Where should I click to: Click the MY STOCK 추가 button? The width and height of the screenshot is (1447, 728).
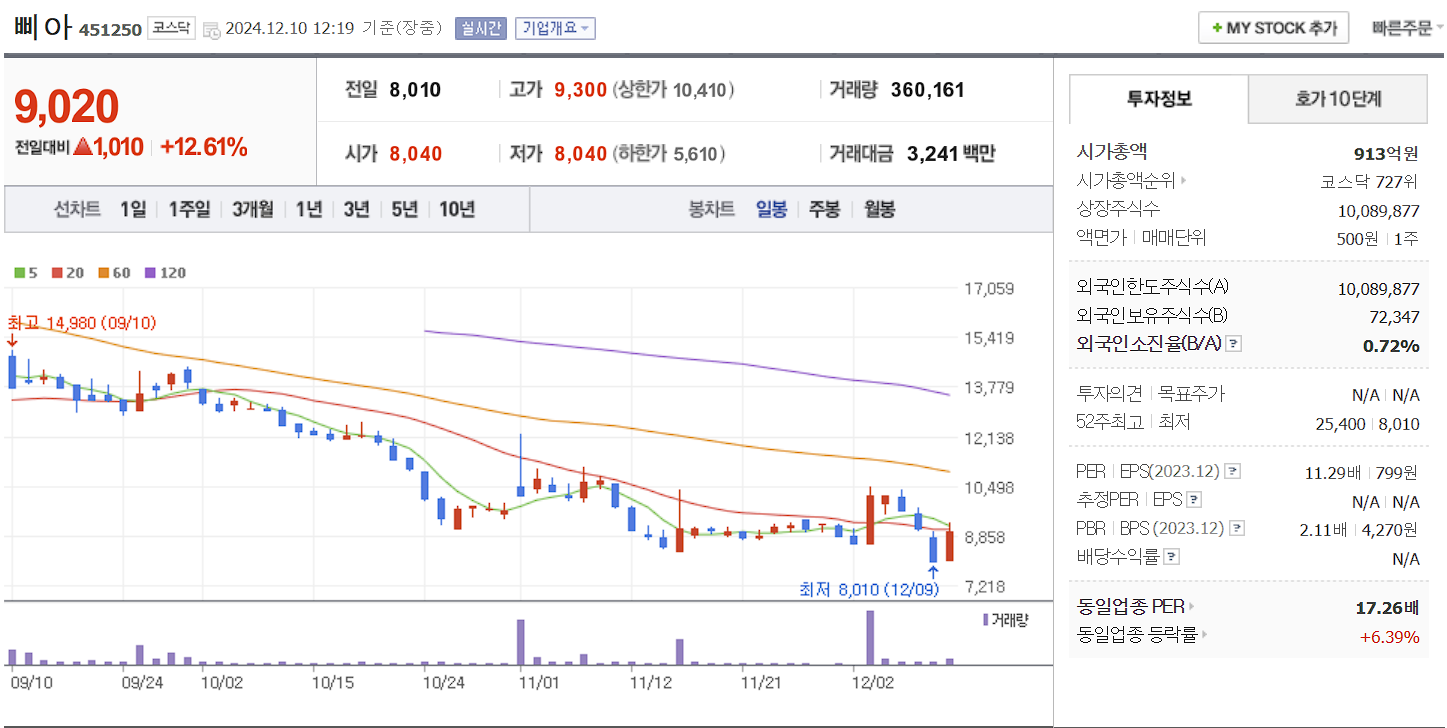(1273, 27)
